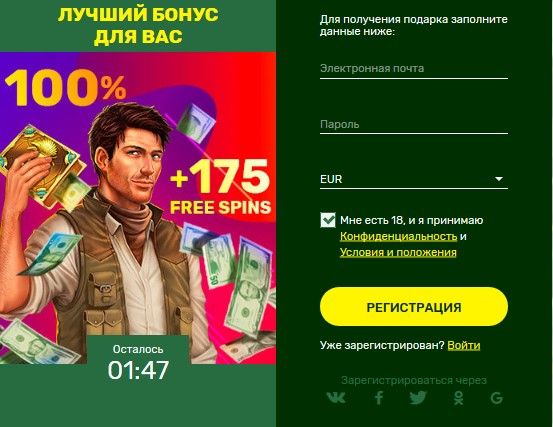
Task: Register through the Twitter bird icon
Action: [x=418, y=397]
